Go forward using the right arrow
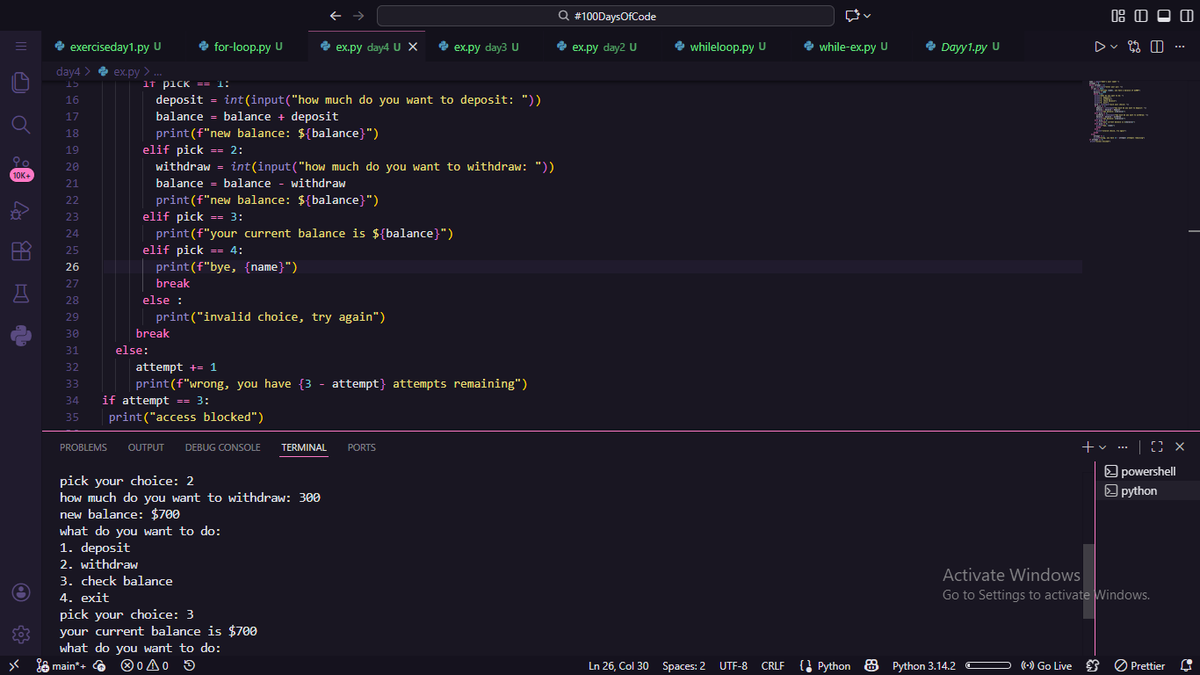This screenshot has width=1200, height=675. pos(359,15)
